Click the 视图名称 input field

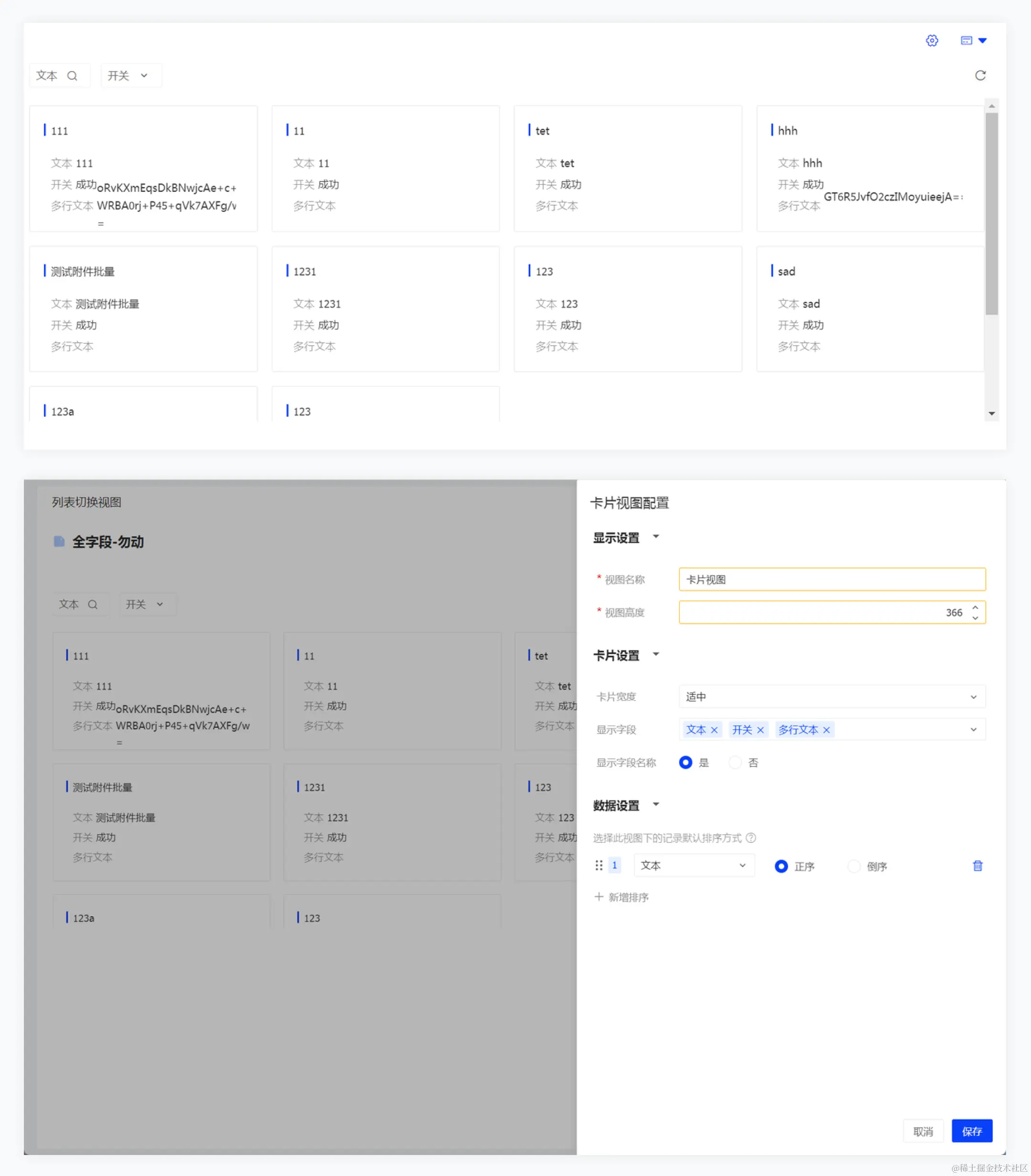831,579
